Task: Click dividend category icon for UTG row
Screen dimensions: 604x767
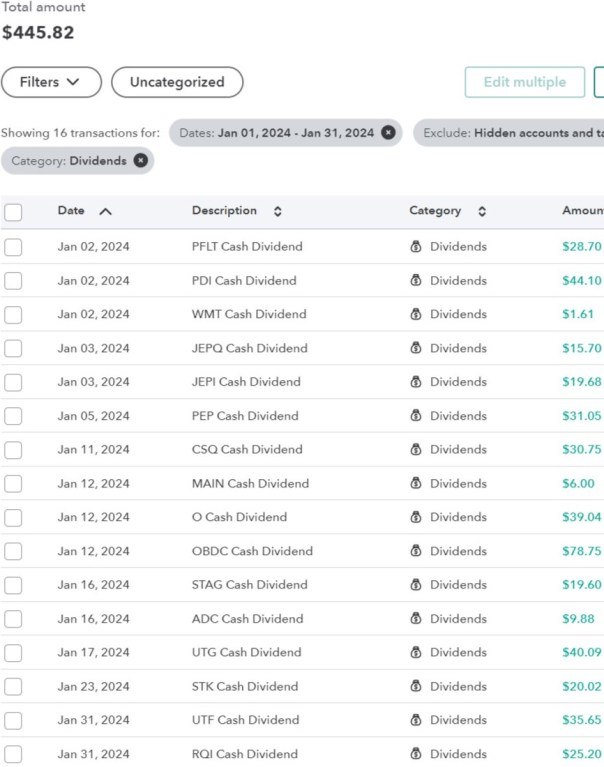Action: coord(416,653)
